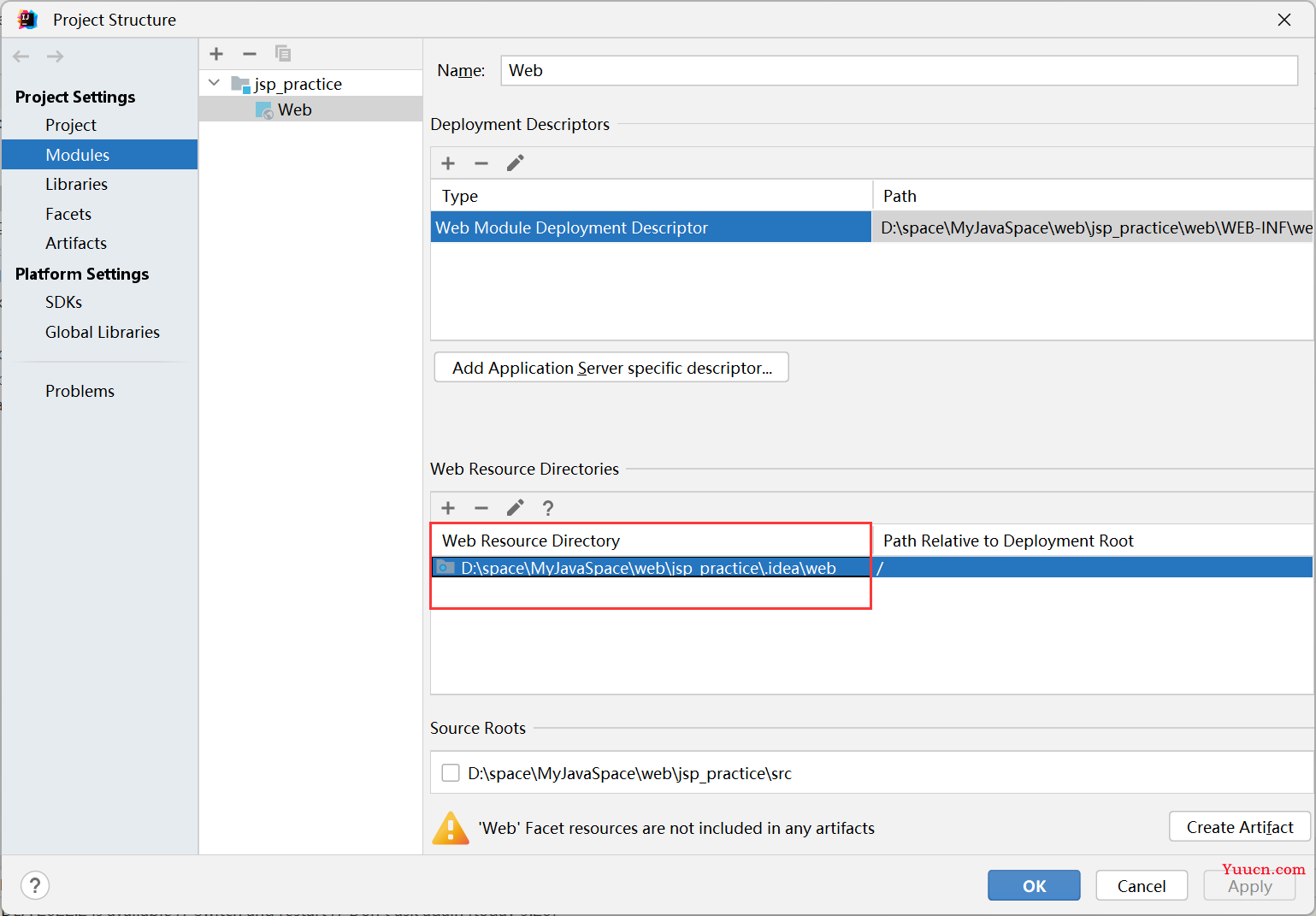
Task: Select the jsp_practice module
Action: (298, 84)
